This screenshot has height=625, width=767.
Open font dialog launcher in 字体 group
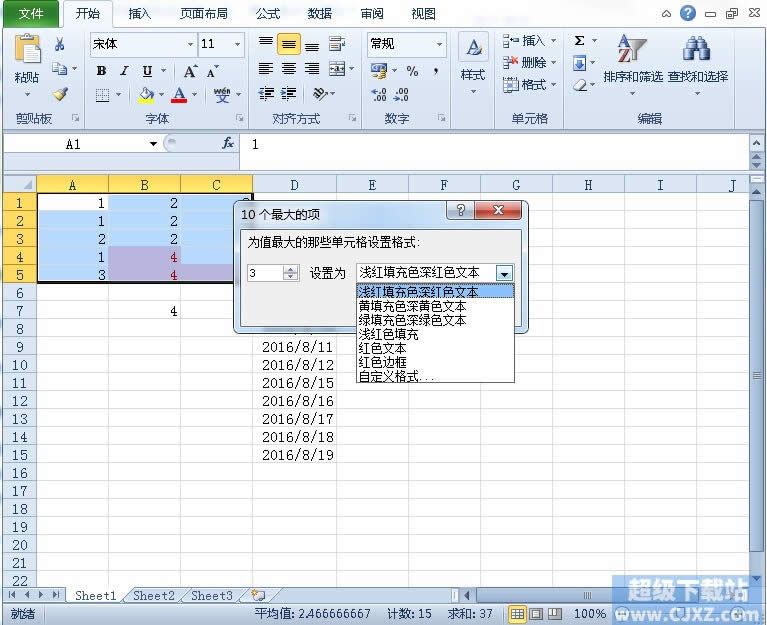(239, 118)
